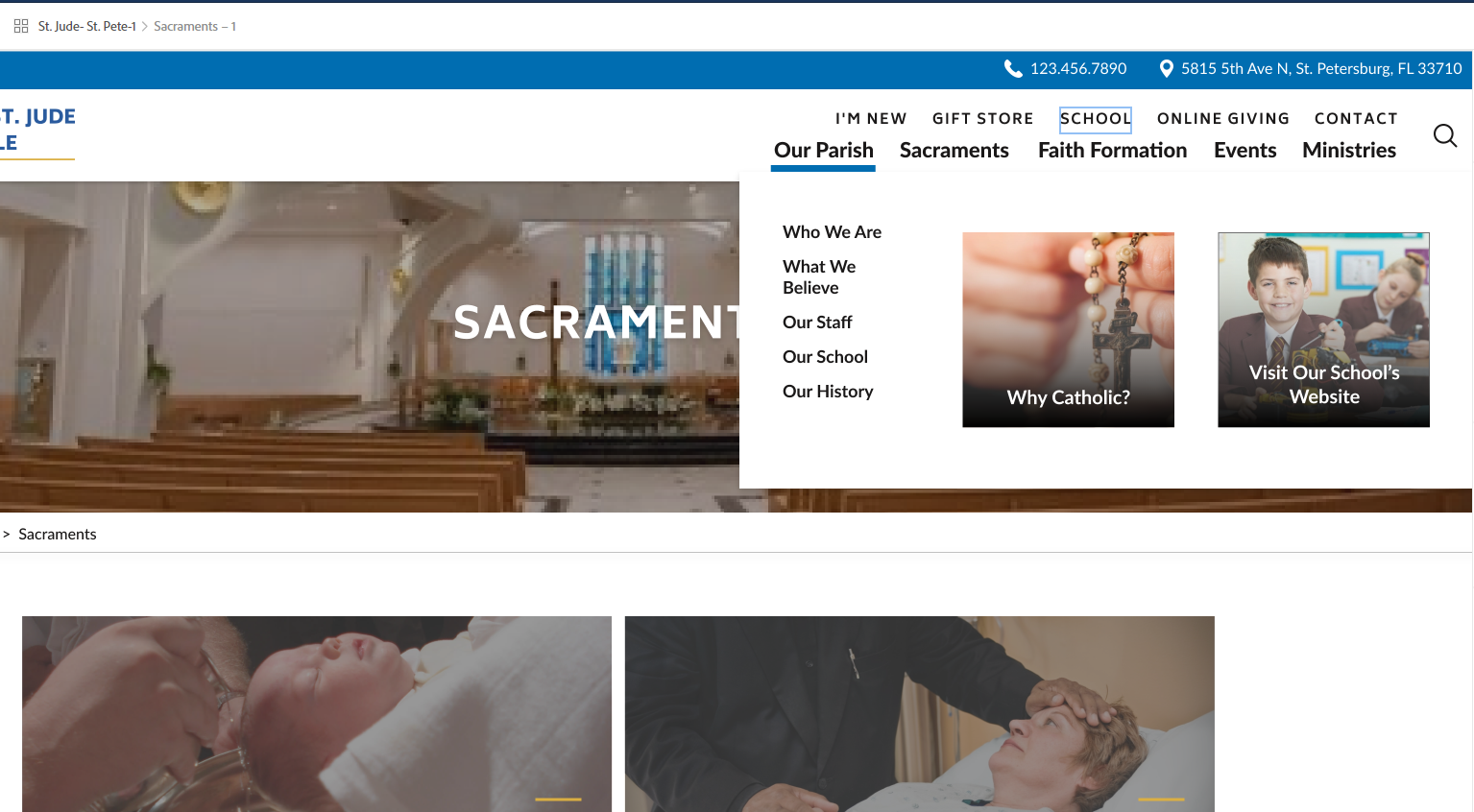This screenshot has height=812, width=1474.
Task: Open the grid icon next to St. Jude breadcrumb
Action: [21, 26]
